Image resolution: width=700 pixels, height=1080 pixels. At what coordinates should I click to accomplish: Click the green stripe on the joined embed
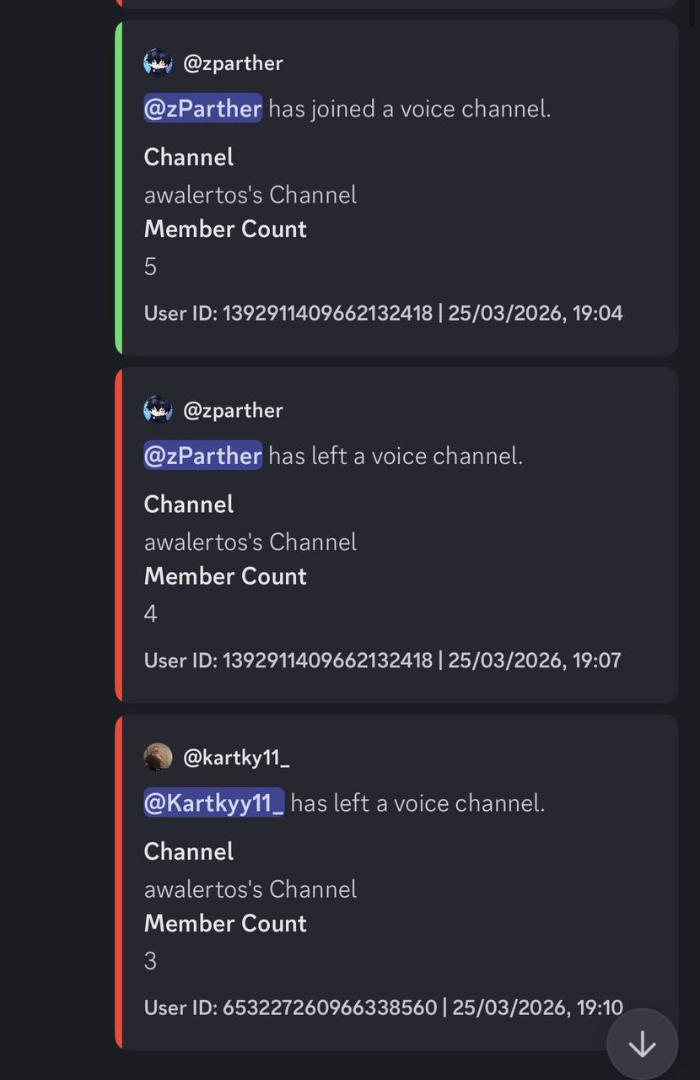tap(119, 187)
